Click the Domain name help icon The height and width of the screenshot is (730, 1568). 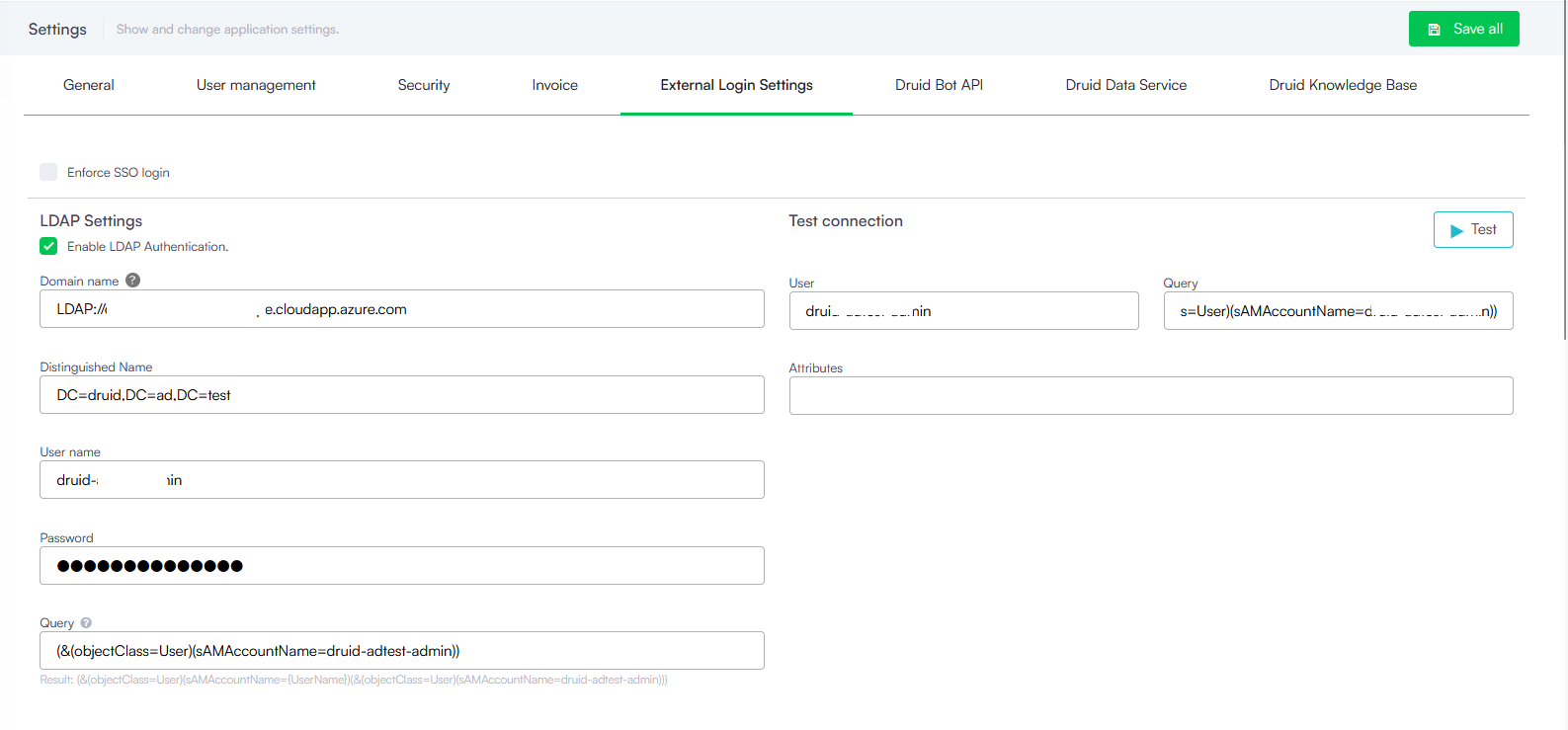point(133,281)
